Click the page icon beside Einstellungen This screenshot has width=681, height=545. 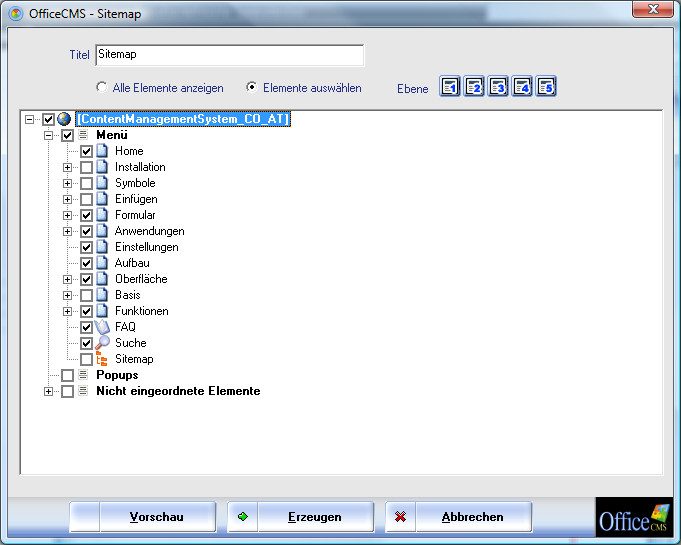[x=102, y=247]
